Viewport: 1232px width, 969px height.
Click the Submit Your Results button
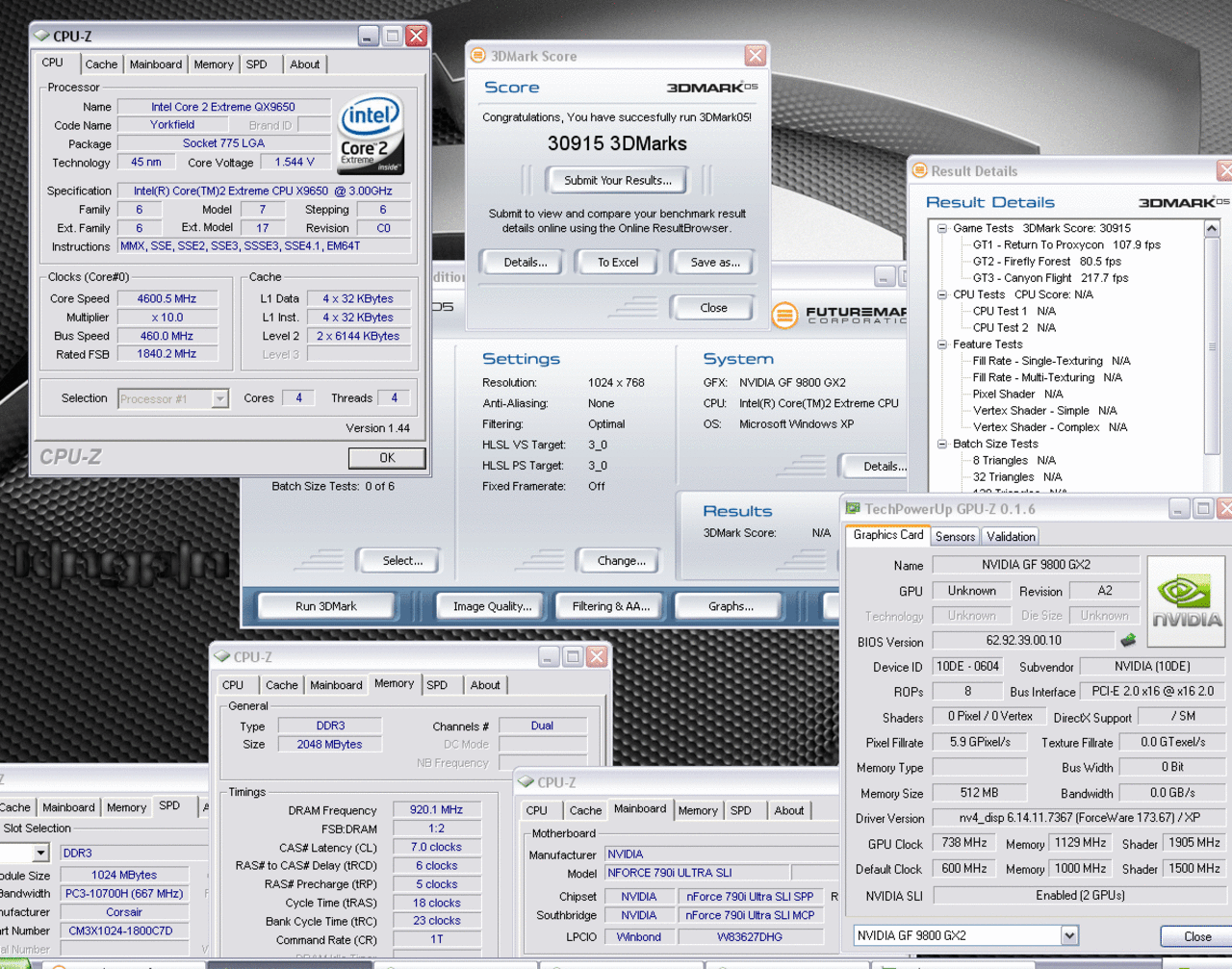pos(617,180)
